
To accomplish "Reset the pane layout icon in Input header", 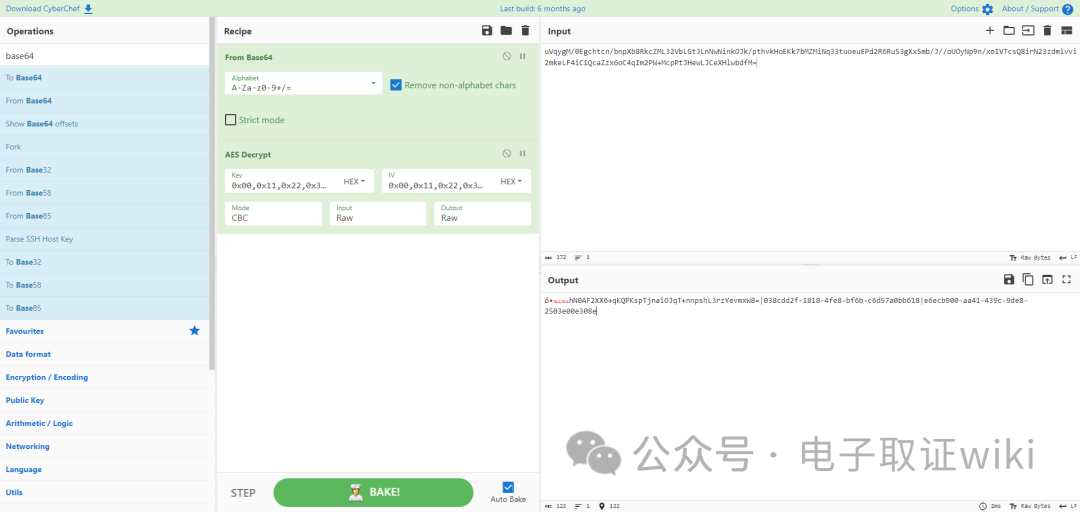I will [x=1067, y=30].
